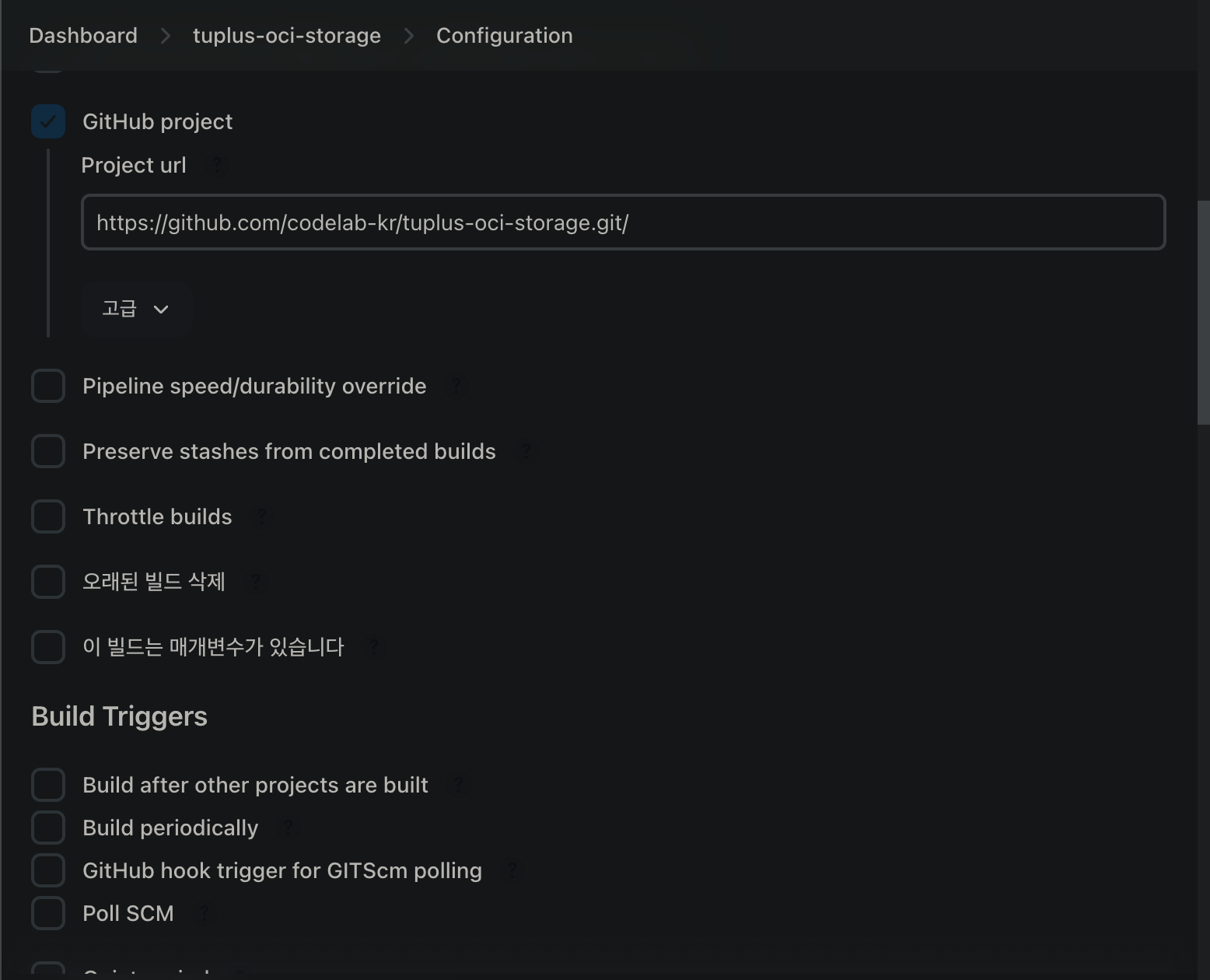Click help icon next to Project url

(217, 165)
